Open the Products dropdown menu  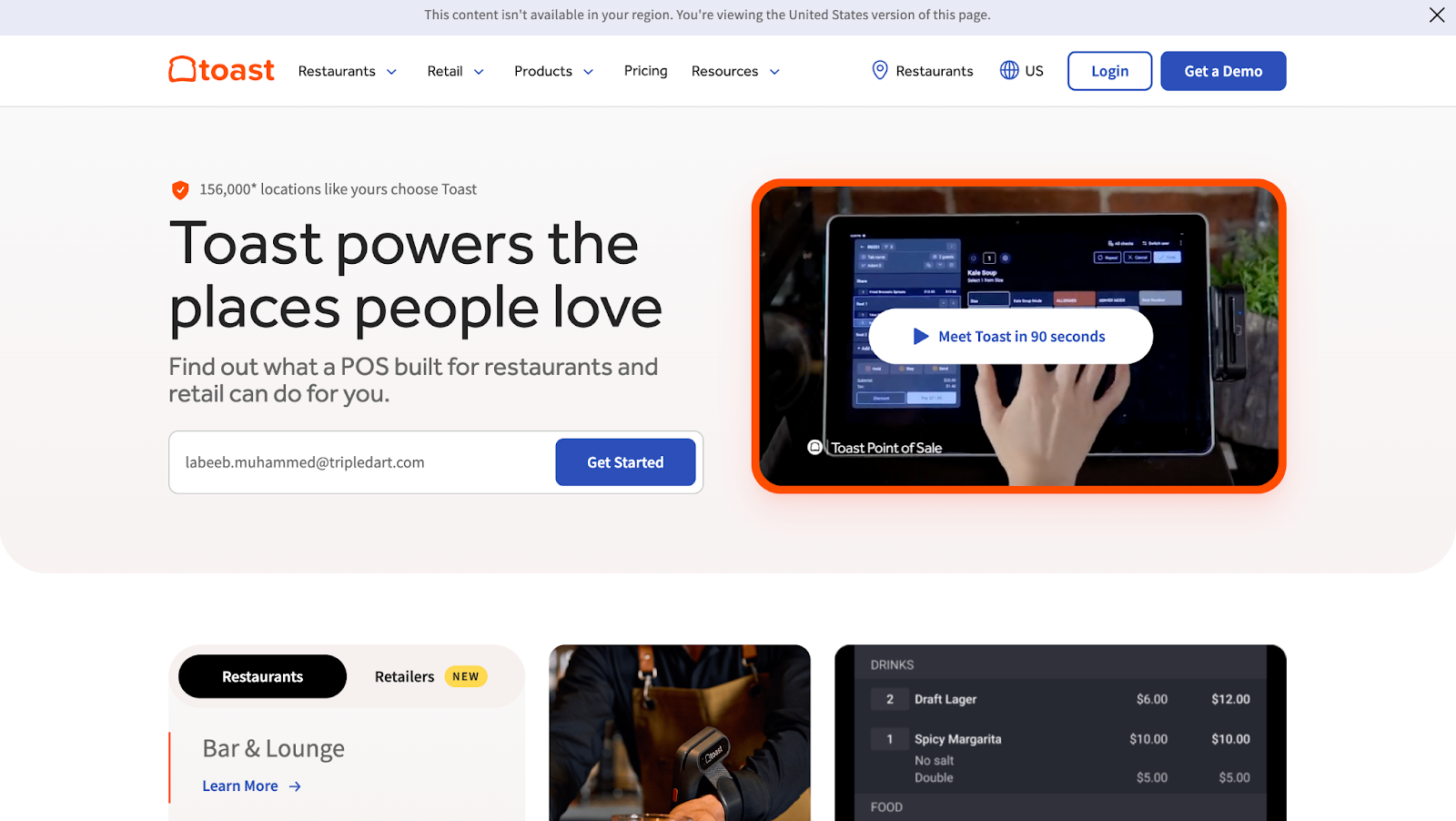click(x=554, y=71)
